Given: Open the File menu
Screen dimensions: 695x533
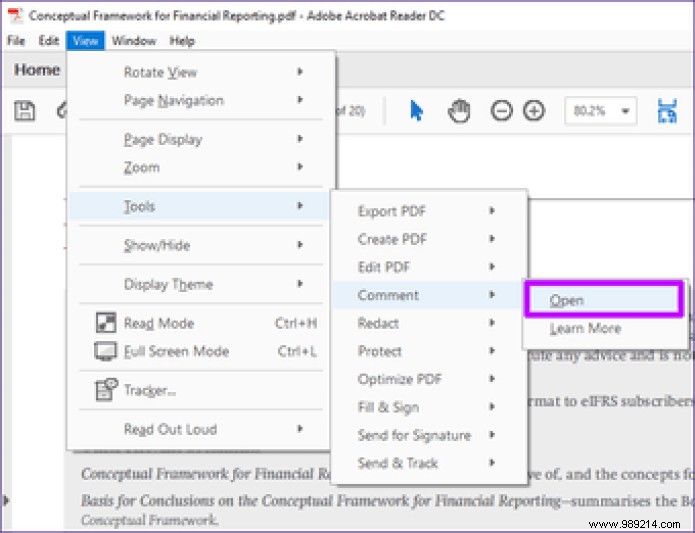Looking at the screenshot, I should pyautogui.click(x=16, y=41).
